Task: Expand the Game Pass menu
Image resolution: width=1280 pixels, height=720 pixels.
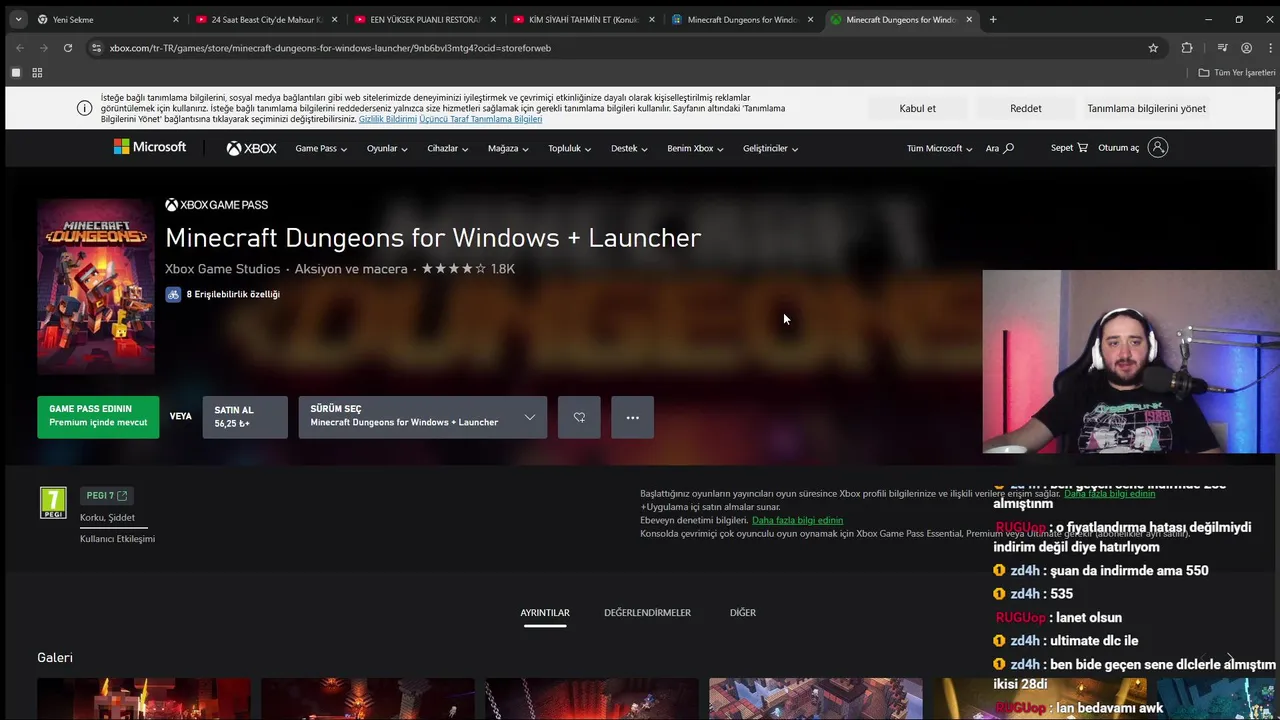Action: point(321,149)
